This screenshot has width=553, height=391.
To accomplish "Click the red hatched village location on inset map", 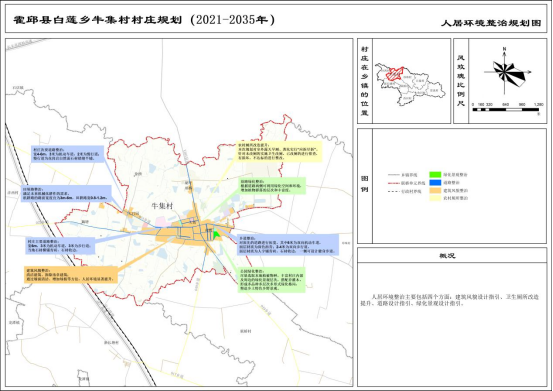I will point(394,73).
